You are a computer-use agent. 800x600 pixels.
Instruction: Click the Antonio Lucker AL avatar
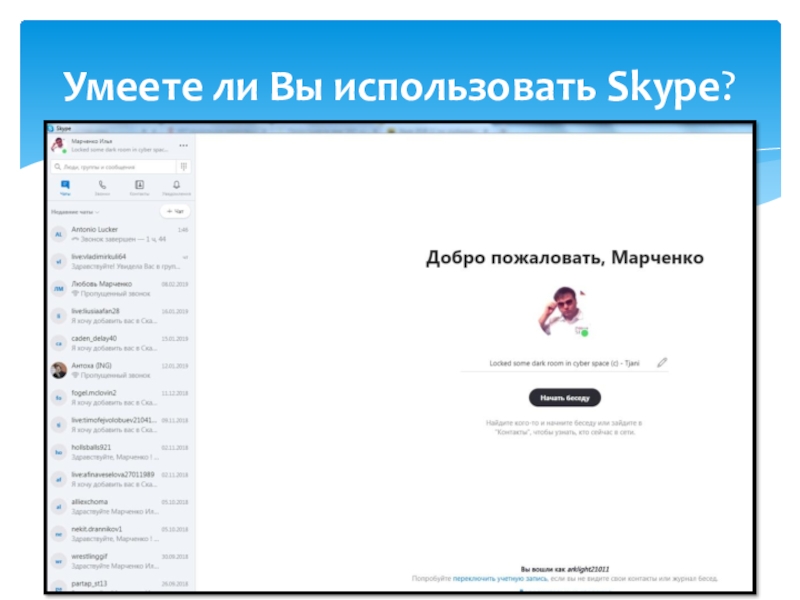tap(59, 234)
